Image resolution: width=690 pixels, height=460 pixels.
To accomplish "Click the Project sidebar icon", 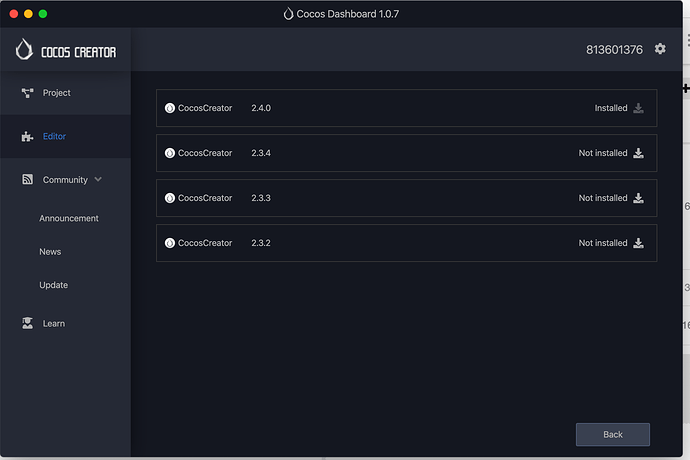I will (27, 93).
